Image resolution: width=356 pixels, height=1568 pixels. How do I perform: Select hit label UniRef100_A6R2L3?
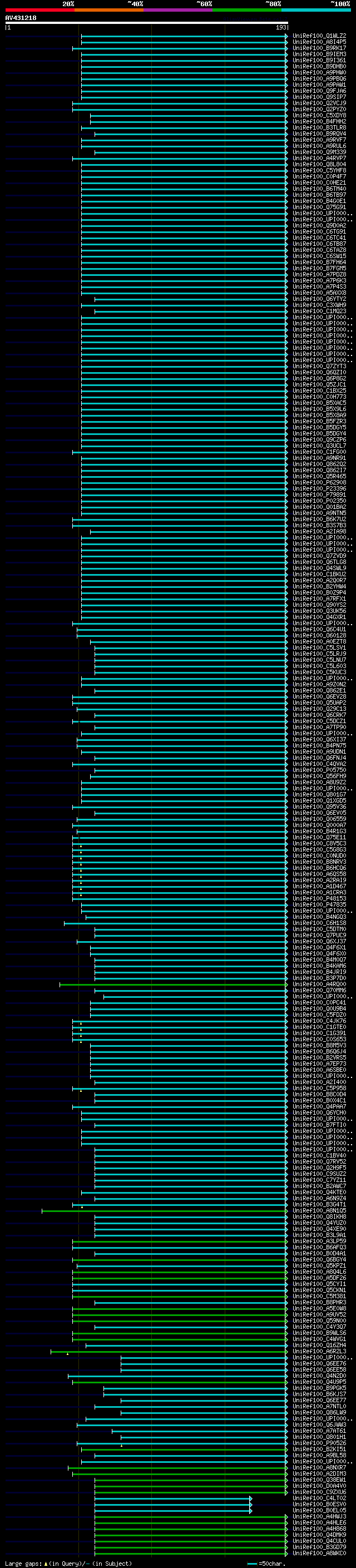click(x=319, y=1352)
